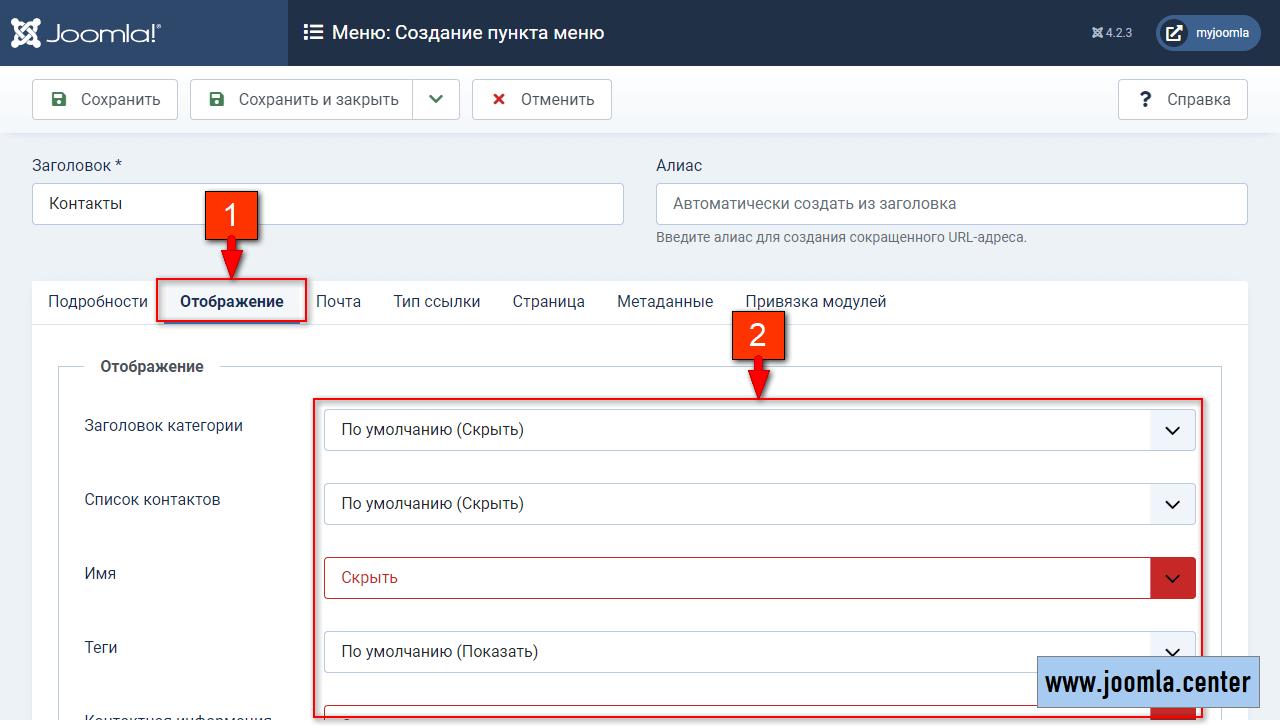
Task: Click the Joomla version 4.2.3 icon
Action: pos(1097,33)
